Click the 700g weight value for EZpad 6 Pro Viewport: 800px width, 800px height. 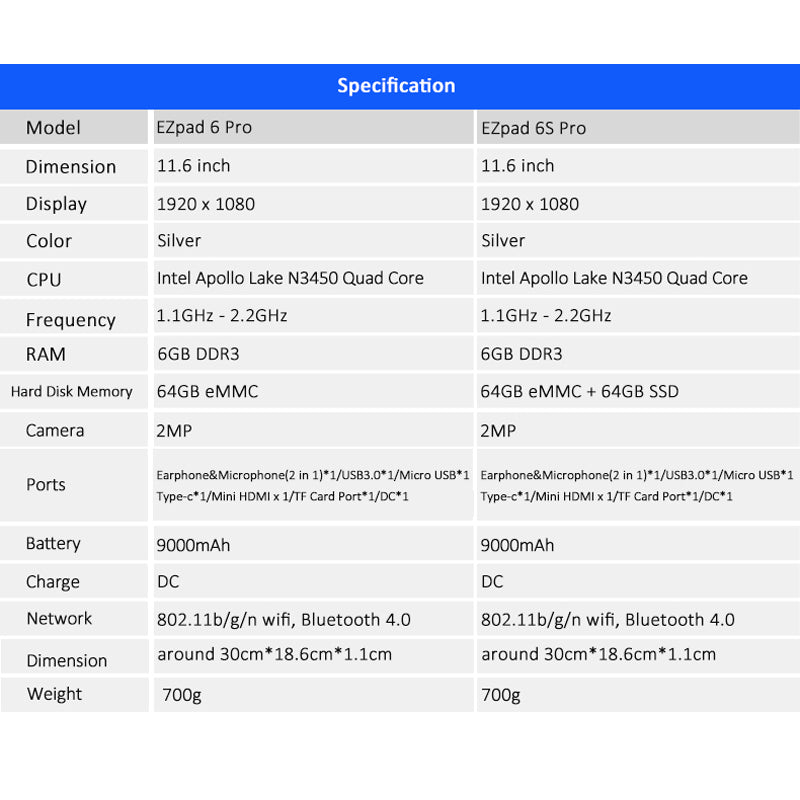181,695
